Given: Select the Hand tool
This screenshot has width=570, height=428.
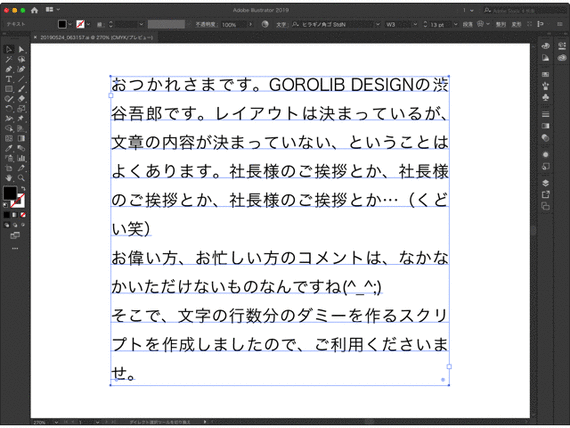Looking at the screenshot, I should click(9, 178).
